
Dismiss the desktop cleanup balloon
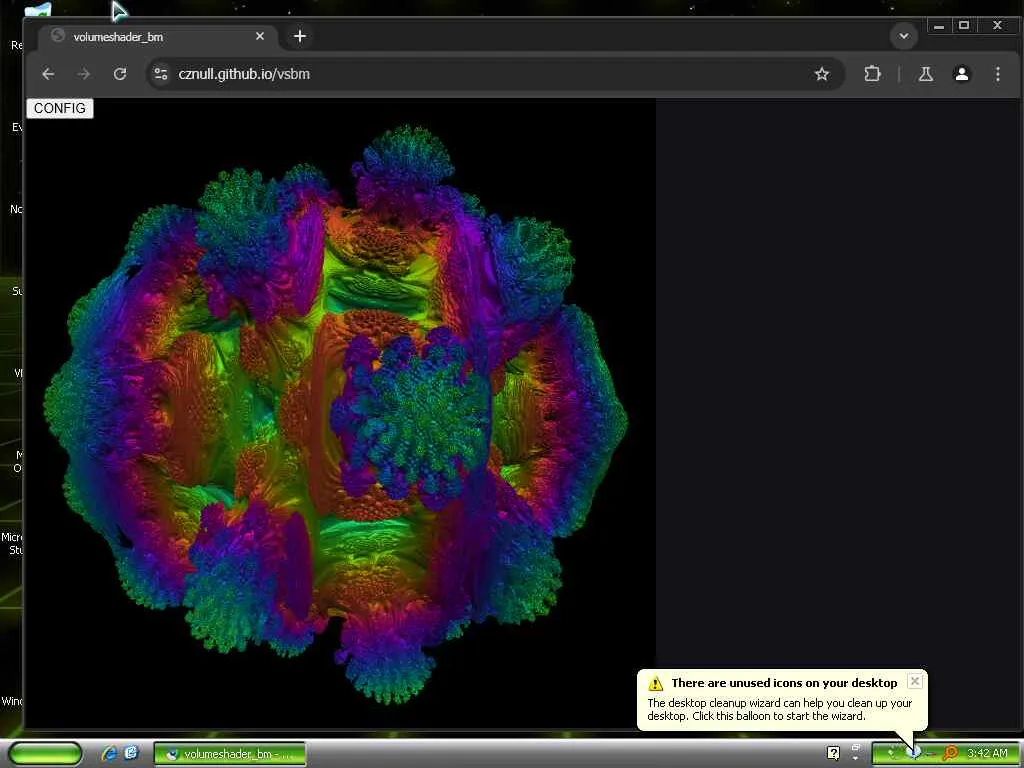click(915, 681)
